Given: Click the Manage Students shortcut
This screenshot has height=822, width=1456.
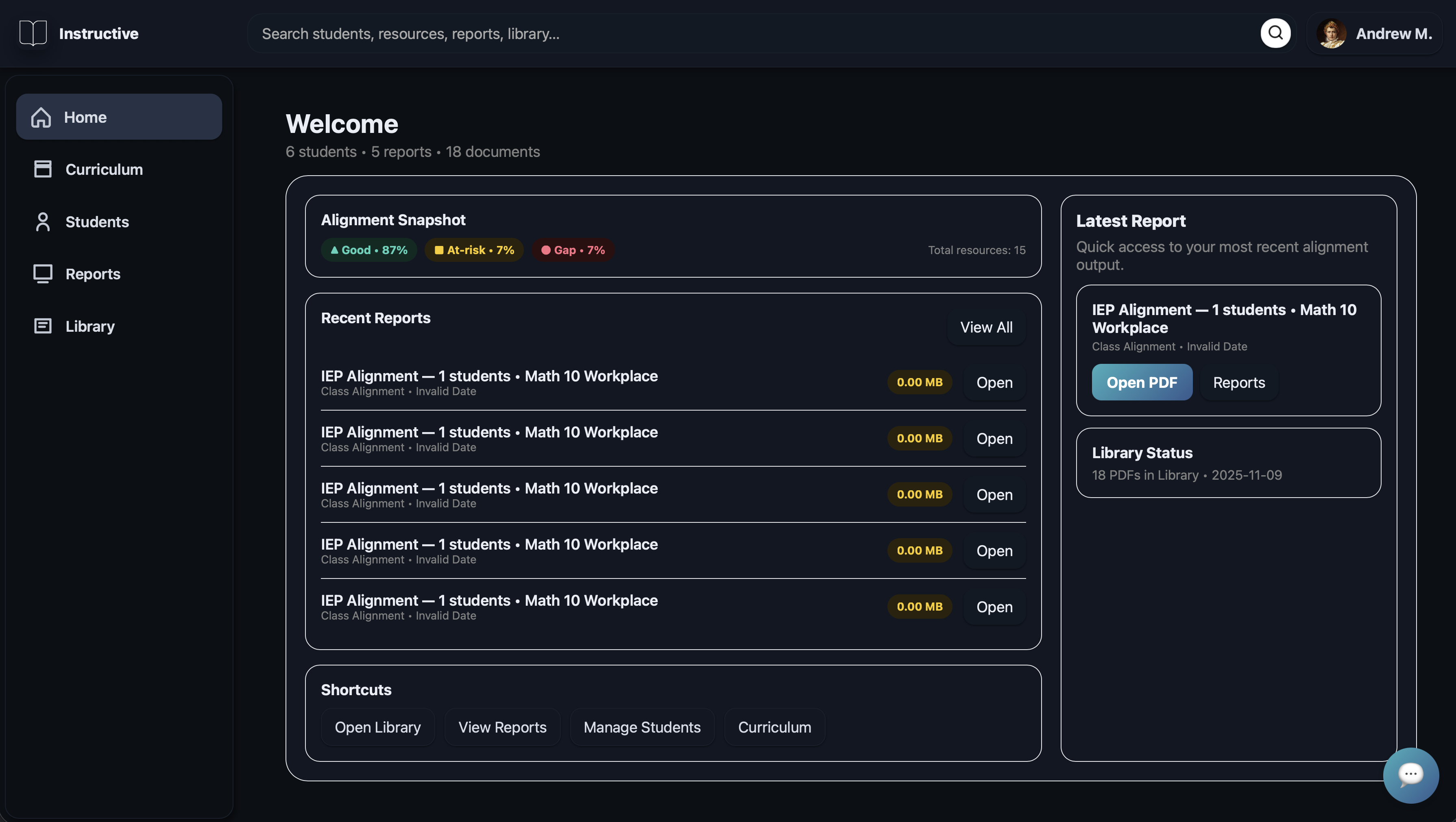Looking at the screenshot, I should [x=641, y=727].
